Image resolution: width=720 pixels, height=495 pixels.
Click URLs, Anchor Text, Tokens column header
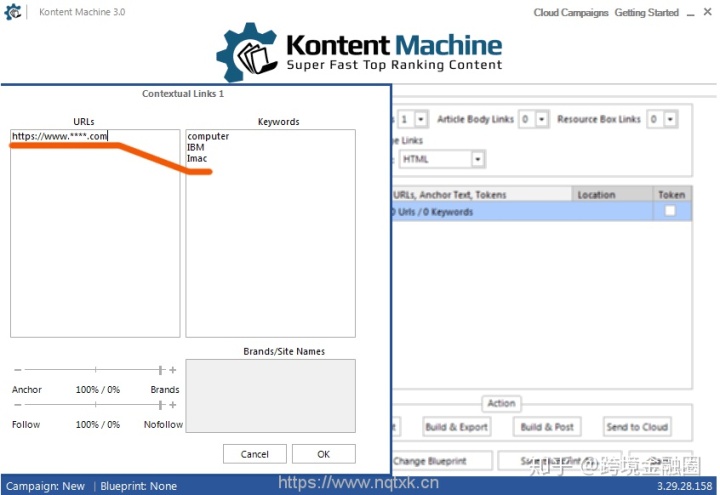pyautogui.click(x=482, y=195)
